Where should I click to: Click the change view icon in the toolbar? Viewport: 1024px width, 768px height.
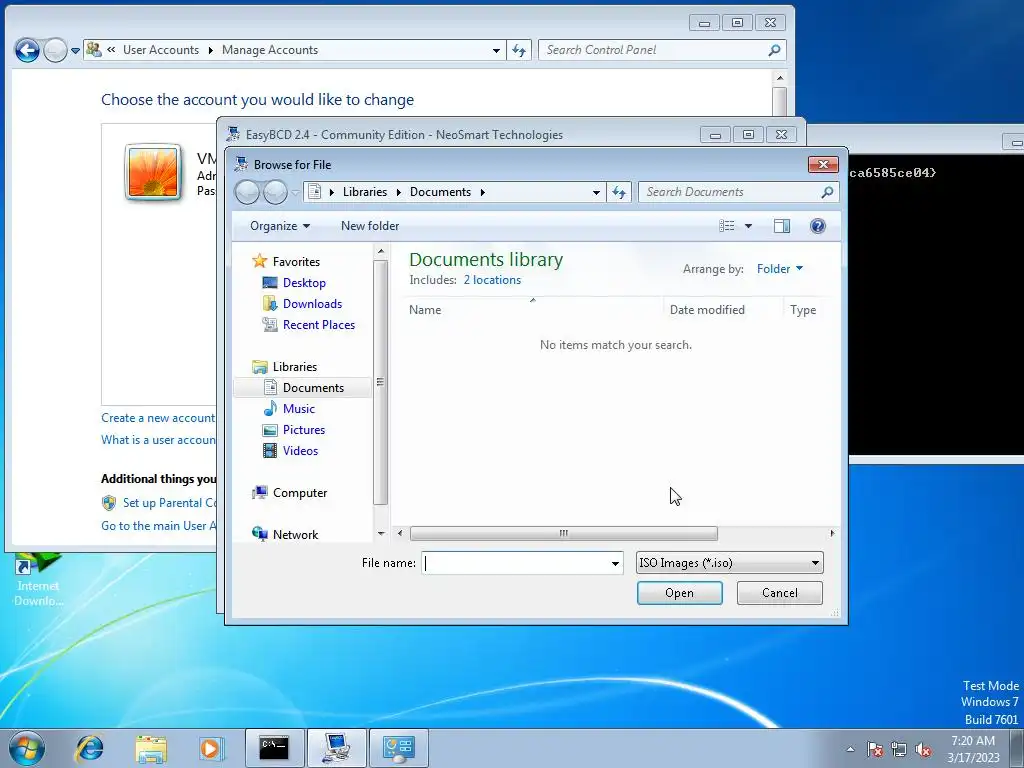[726, 226]
